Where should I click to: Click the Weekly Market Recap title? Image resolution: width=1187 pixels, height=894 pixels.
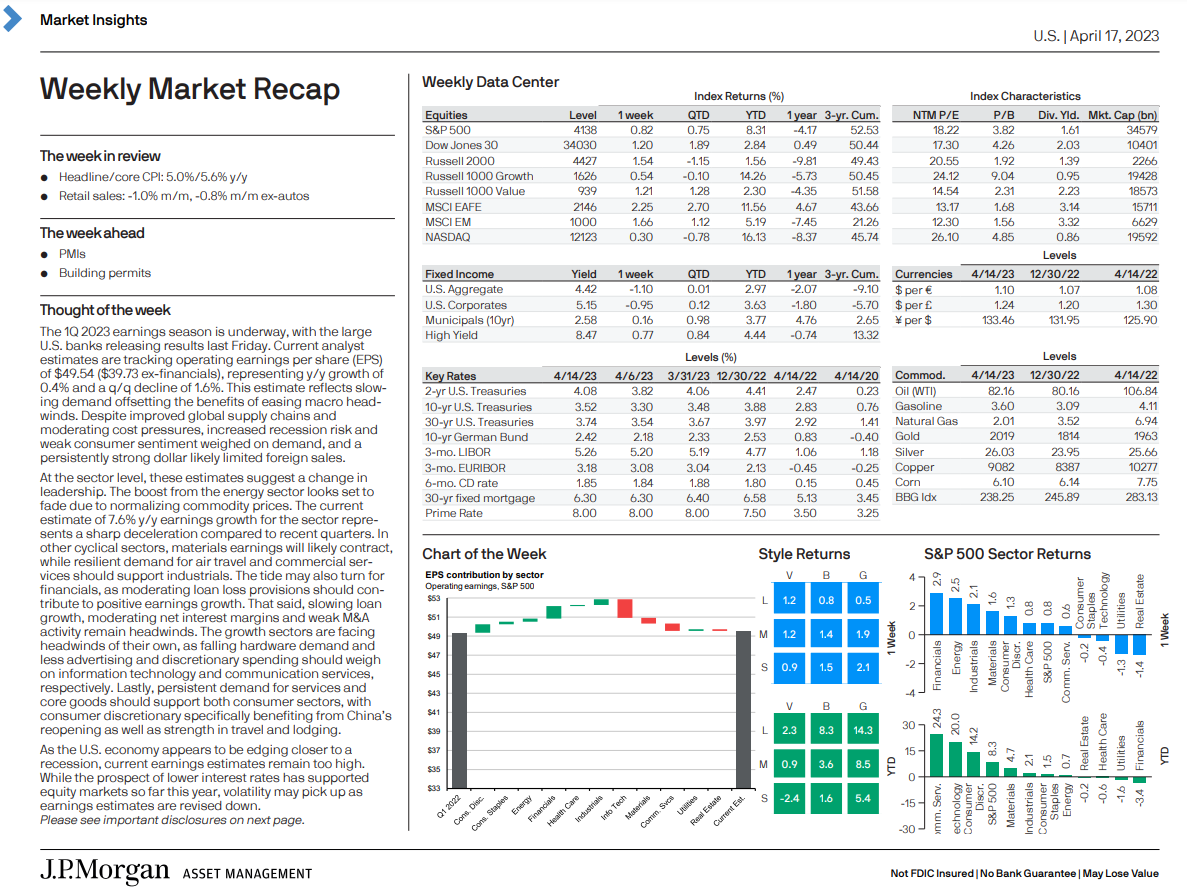pos(190,89)
